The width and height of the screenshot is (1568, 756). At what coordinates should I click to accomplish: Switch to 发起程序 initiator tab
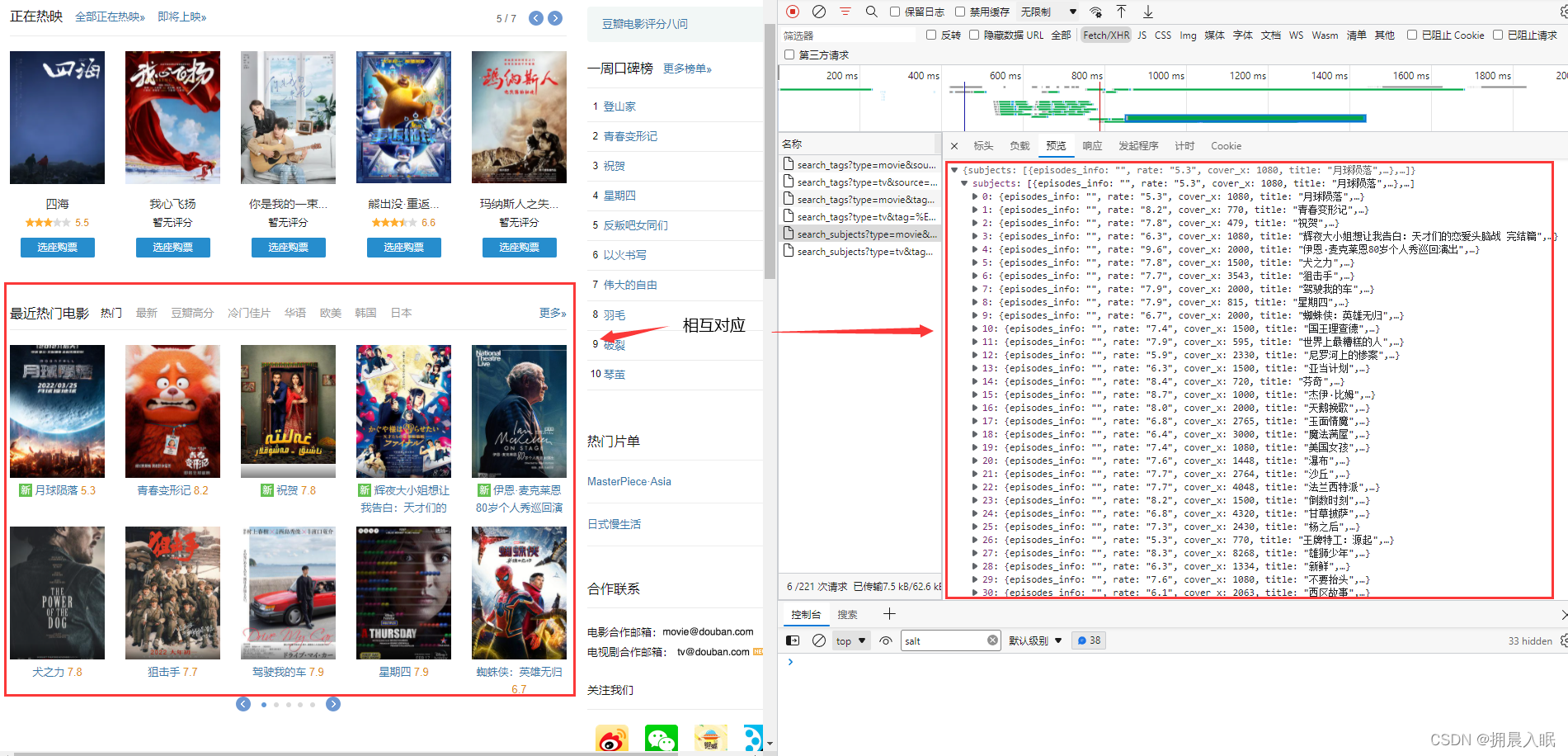click(1138, 146)
